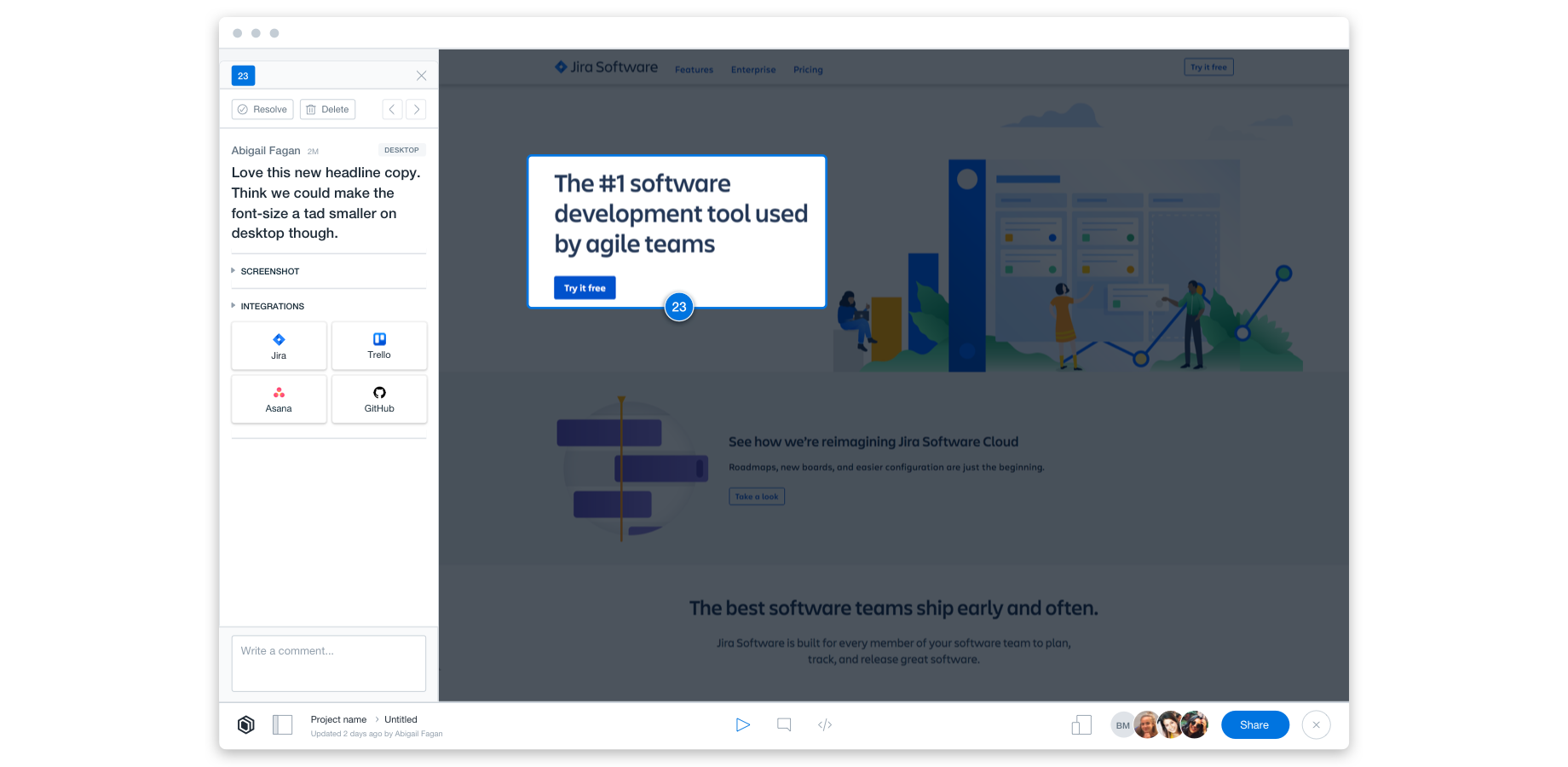Screen dimensions: 1568x767
Task: Click the Share button
Action: tap(1254, 724)
